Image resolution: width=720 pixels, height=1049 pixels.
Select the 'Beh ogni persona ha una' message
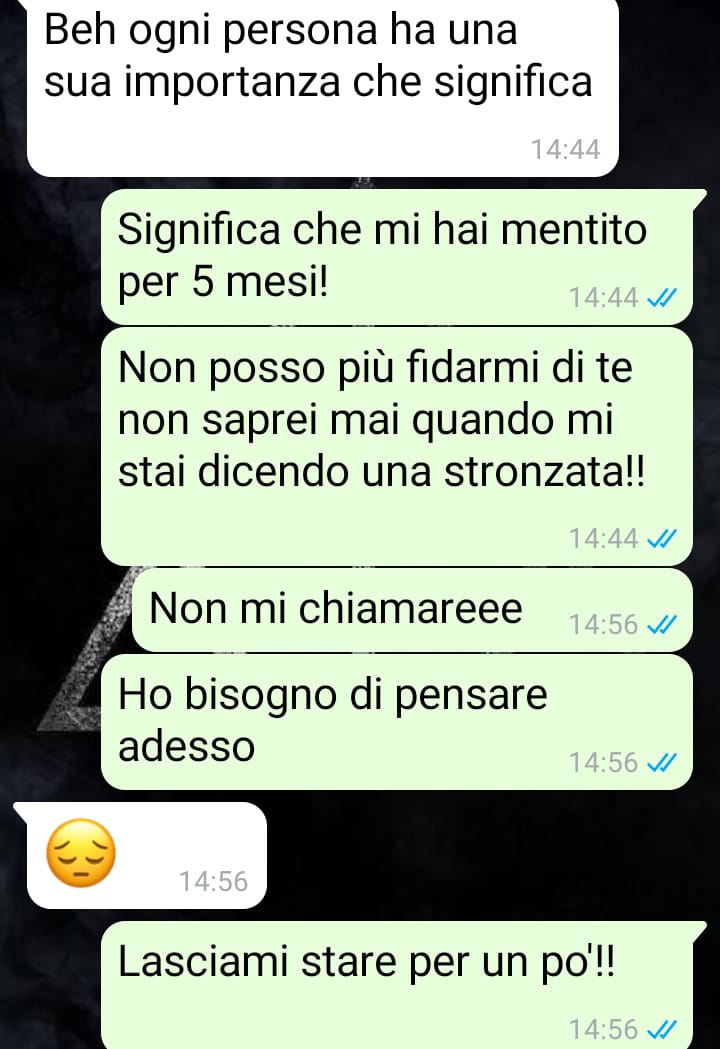pos(323,87)
